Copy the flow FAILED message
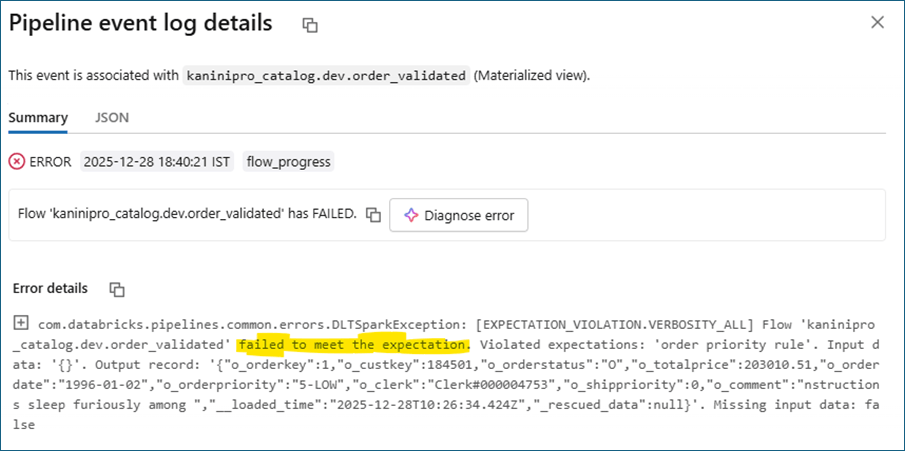Viewport: 905px width, 451px height. point(373,215)
